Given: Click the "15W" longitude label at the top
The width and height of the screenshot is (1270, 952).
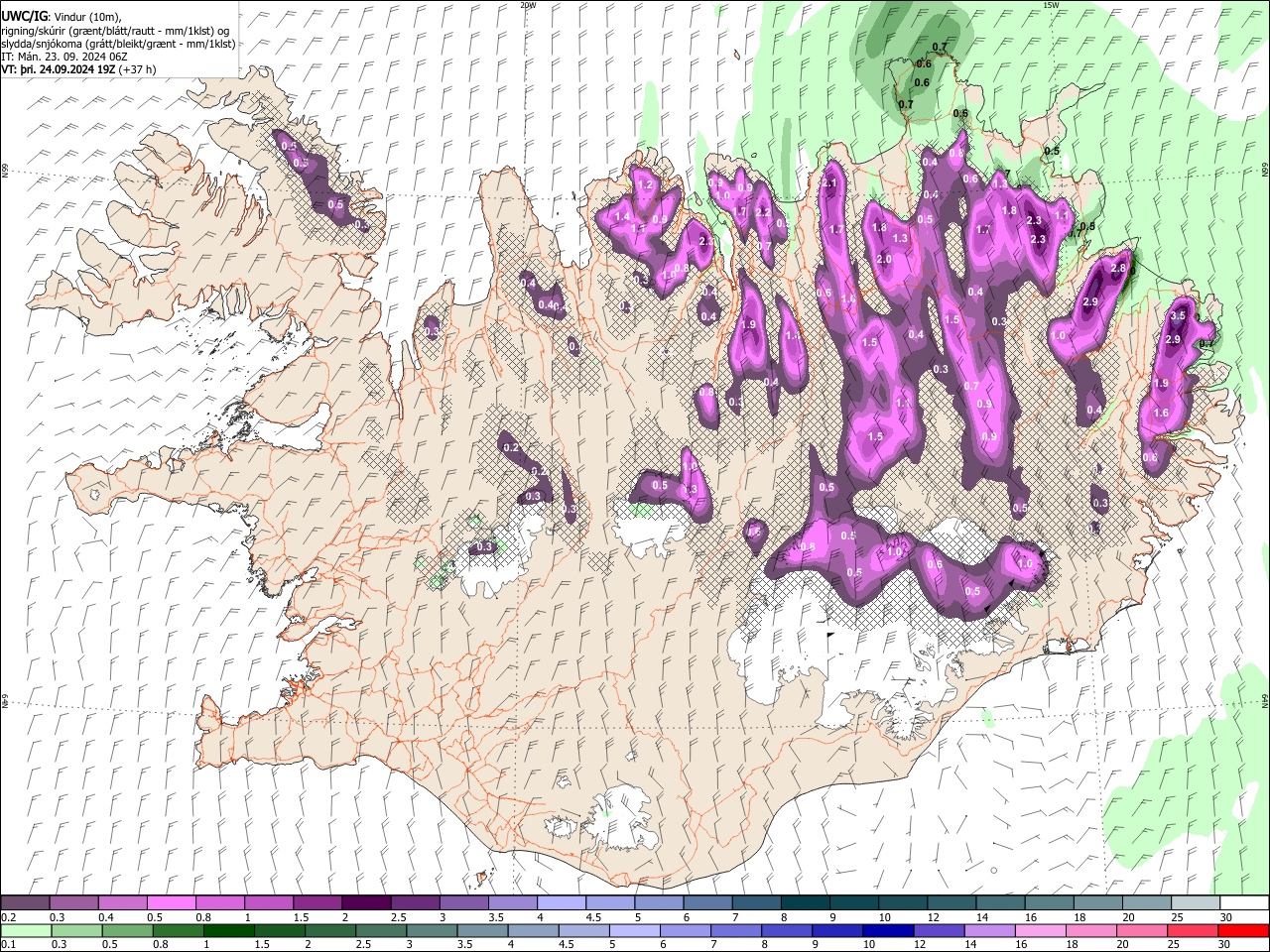Looking at the screenshot, I should [x=1050, y=5].
